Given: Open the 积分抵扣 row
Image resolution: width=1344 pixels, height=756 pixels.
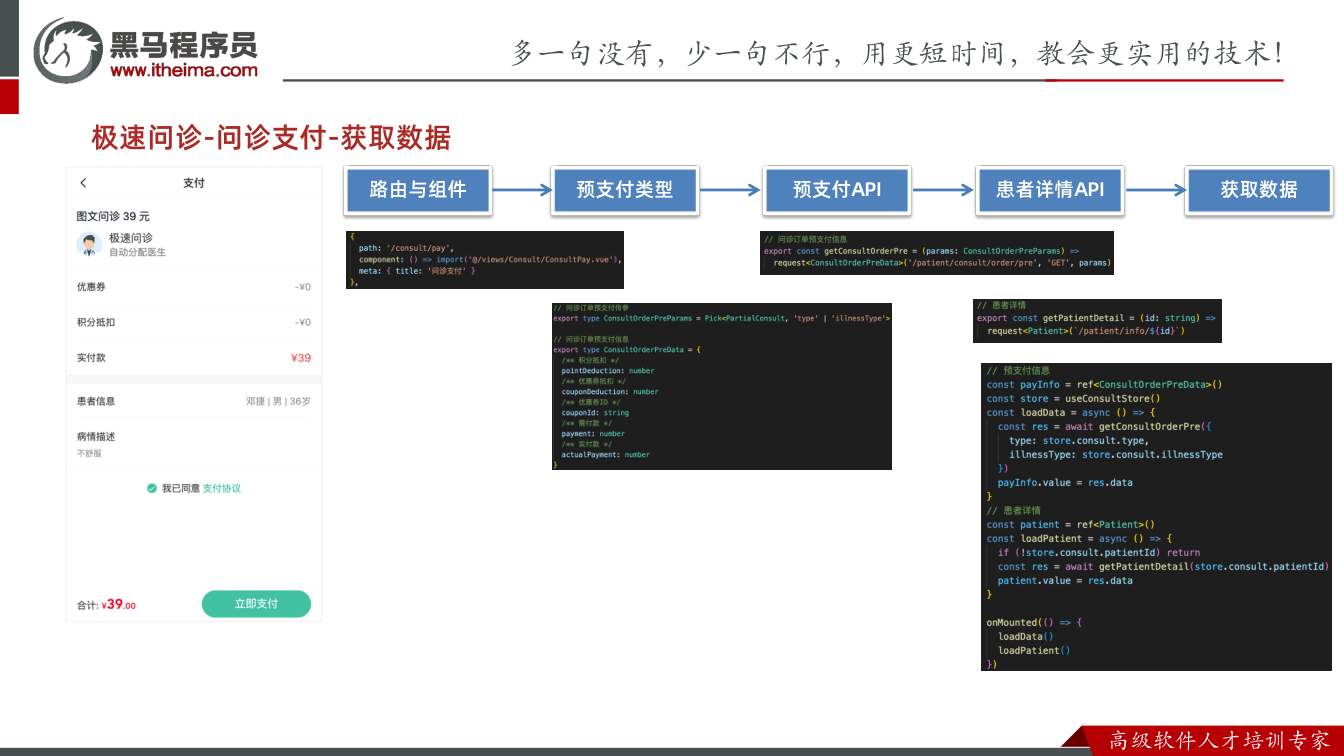Looking at the screenshot, I should 194,322.
